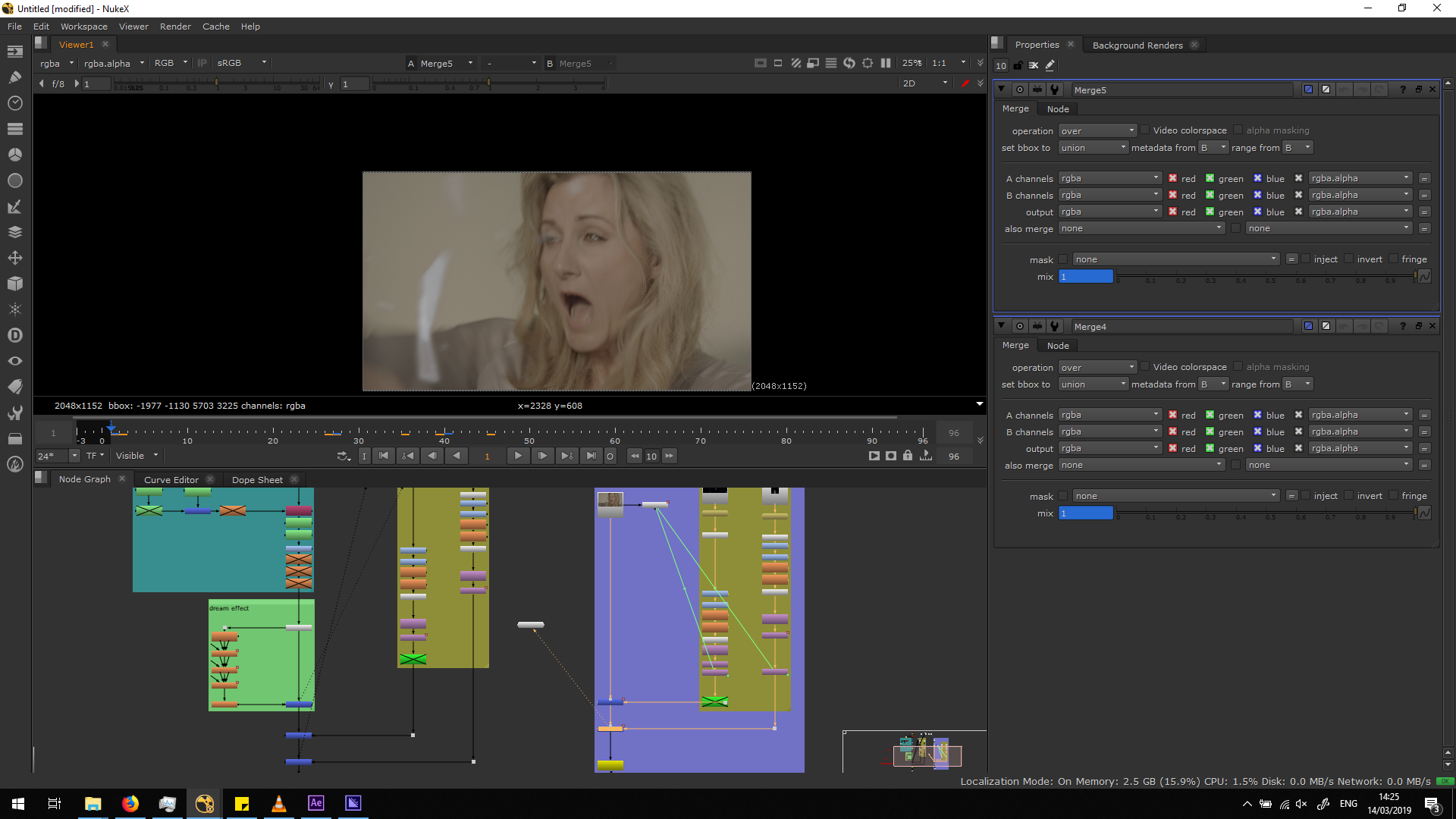The image size is (1456, 819).
Task: Enable Video colorspace checkbox in Merge5
Action: point(1145,130)
